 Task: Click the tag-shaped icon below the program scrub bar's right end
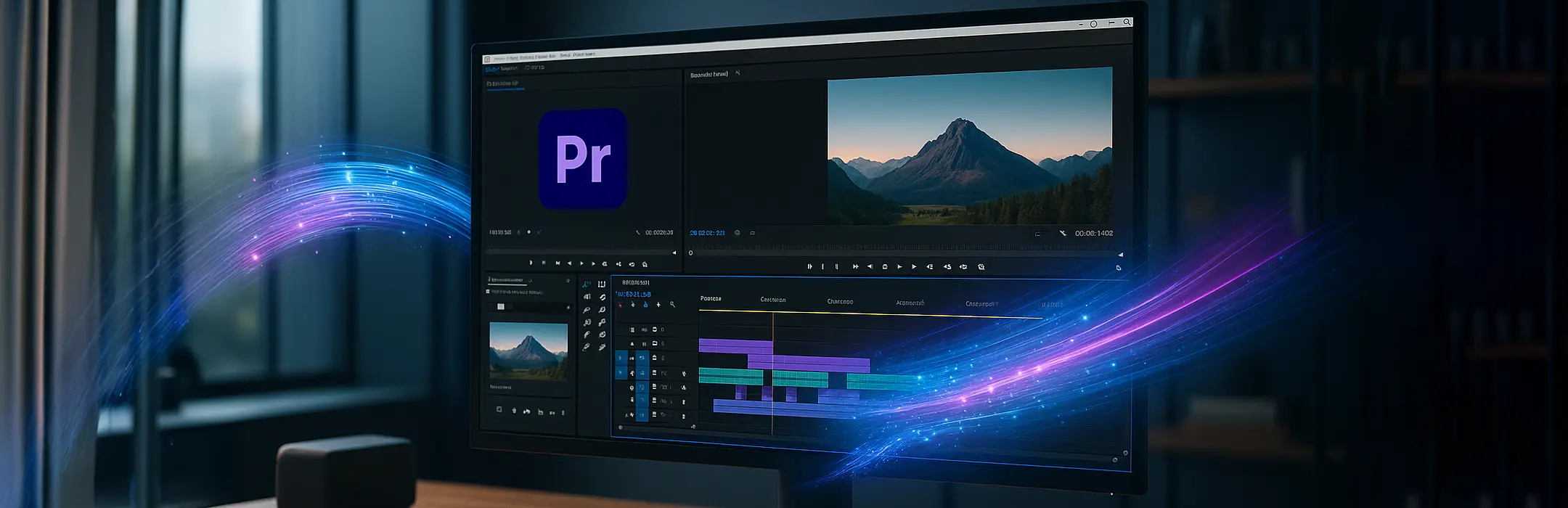click(1119, 268)
